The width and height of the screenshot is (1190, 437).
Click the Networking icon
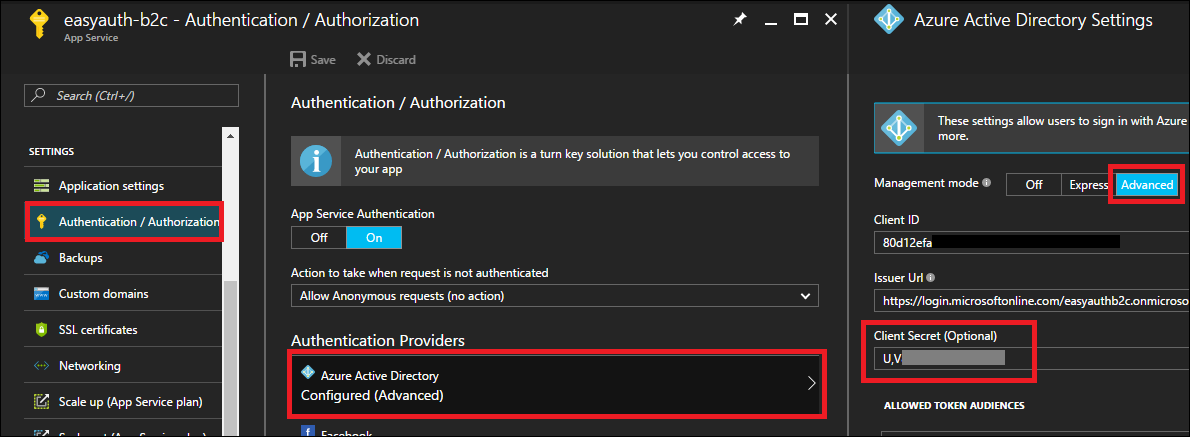point(41,366)
